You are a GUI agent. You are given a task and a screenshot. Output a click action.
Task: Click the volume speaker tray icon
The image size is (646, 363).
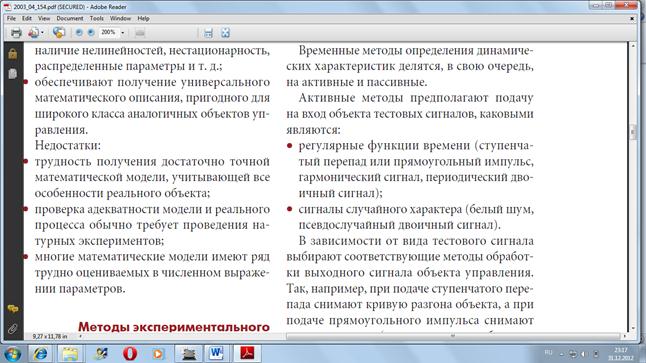click(583, 354)
